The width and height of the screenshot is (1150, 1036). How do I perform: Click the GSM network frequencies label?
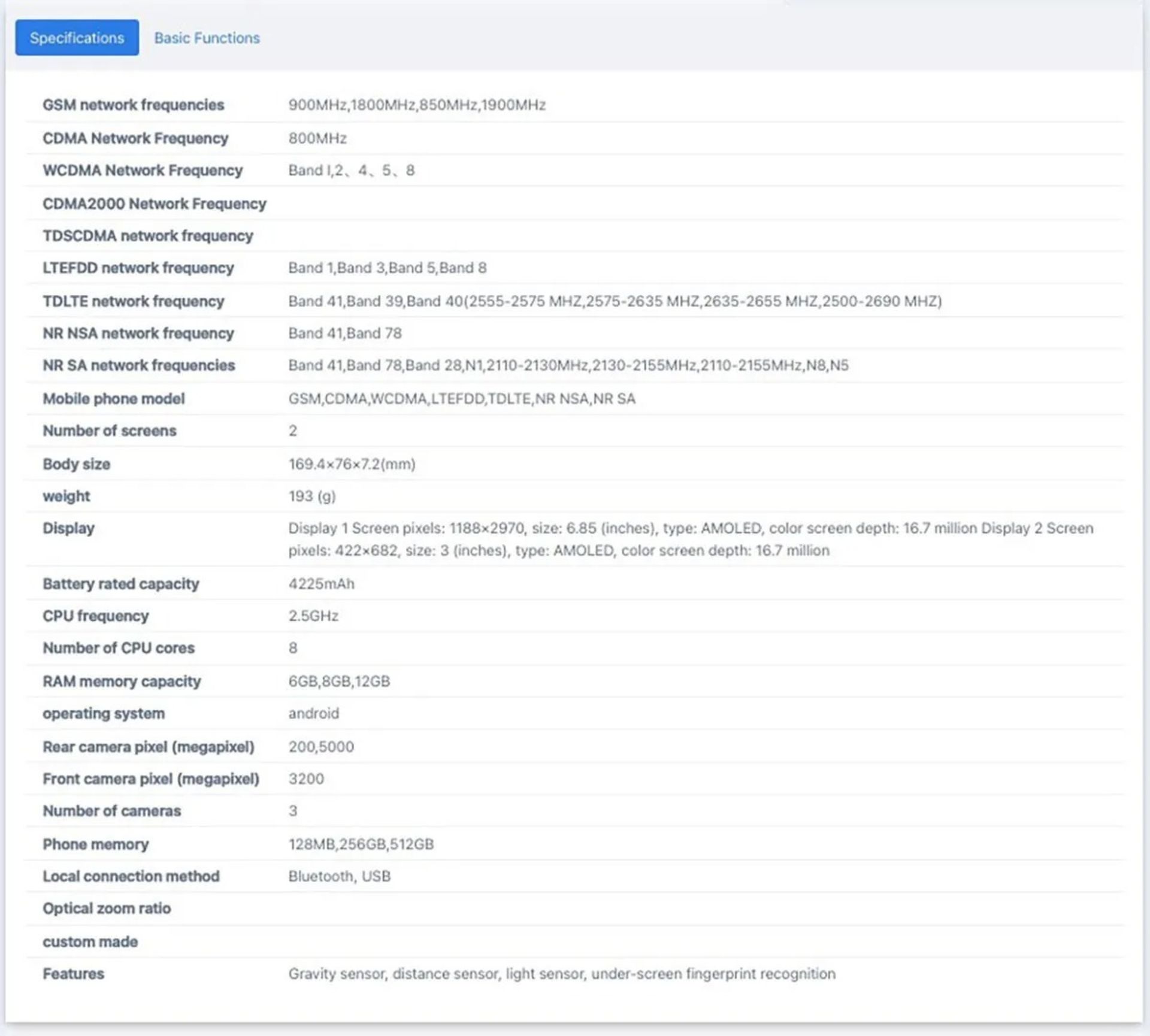pos(133,105)
